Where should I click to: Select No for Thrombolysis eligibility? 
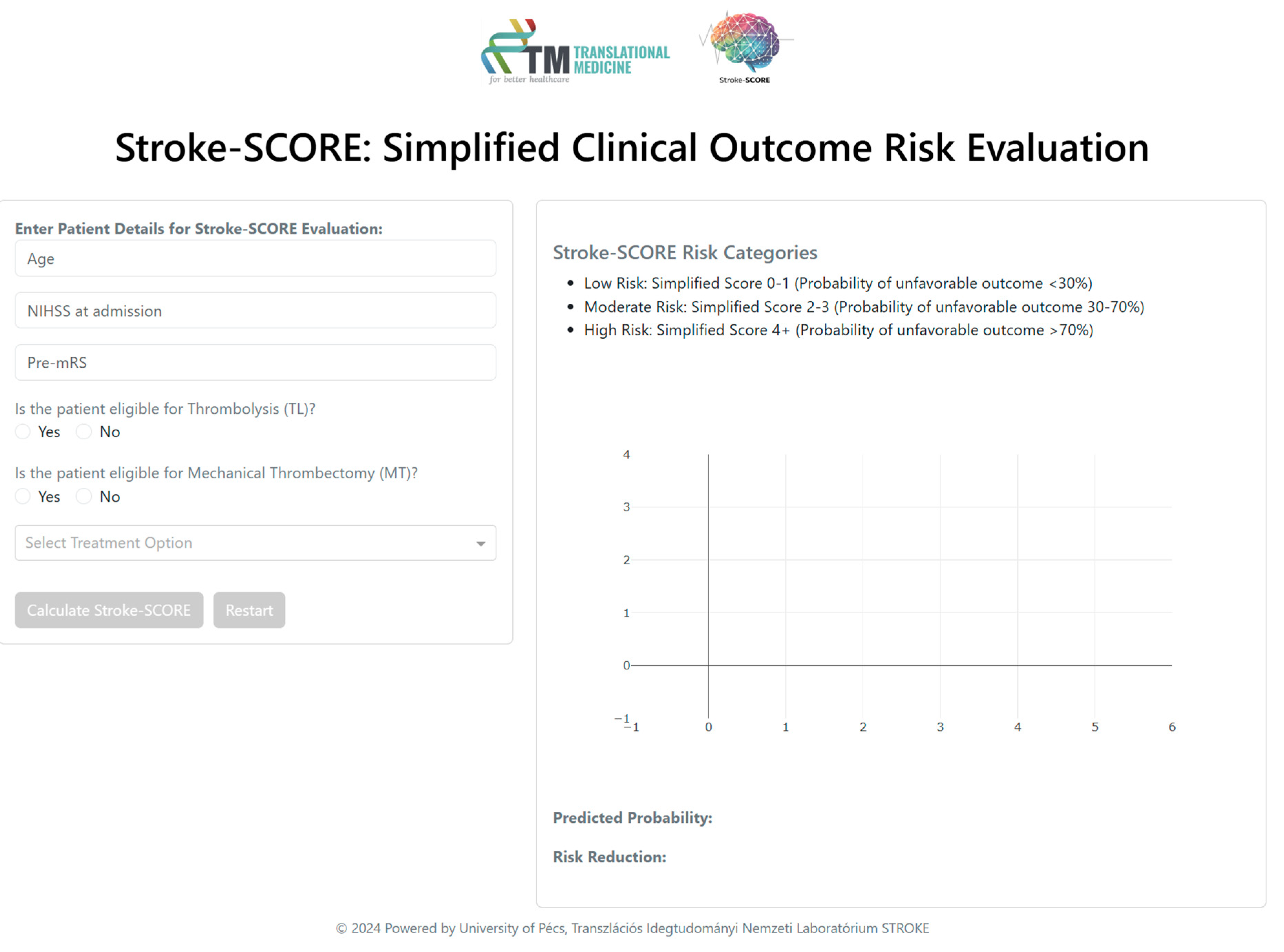click(x=84, y=432)
